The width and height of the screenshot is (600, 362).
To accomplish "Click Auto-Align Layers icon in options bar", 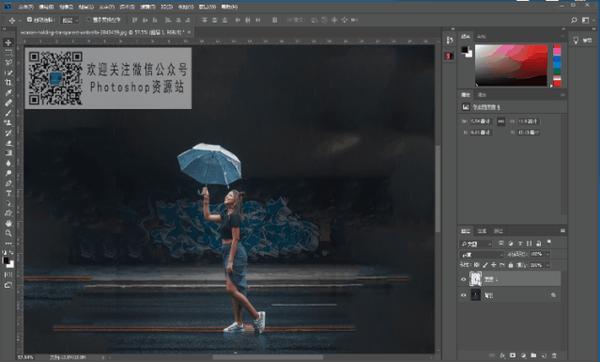I will [275, 20].
